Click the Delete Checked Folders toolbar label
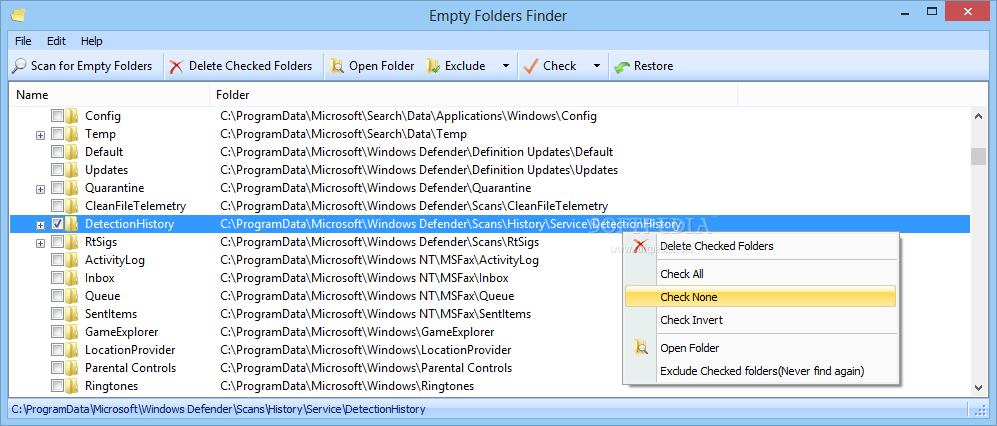The image size is (997, 426). click(251, 66)
